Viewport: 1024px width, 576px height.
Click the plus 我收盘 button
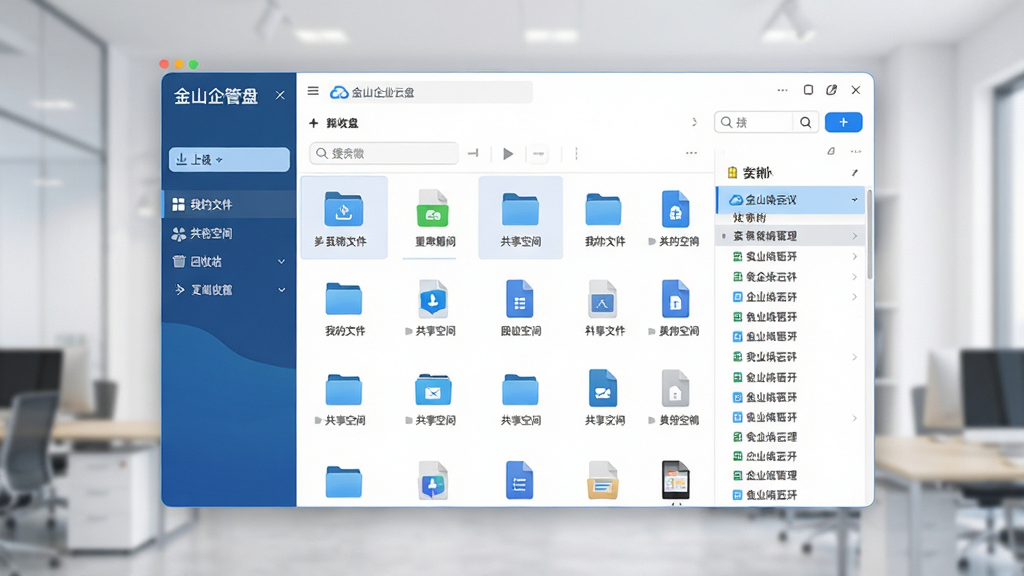pyautogui.click(x=333, y=123)
